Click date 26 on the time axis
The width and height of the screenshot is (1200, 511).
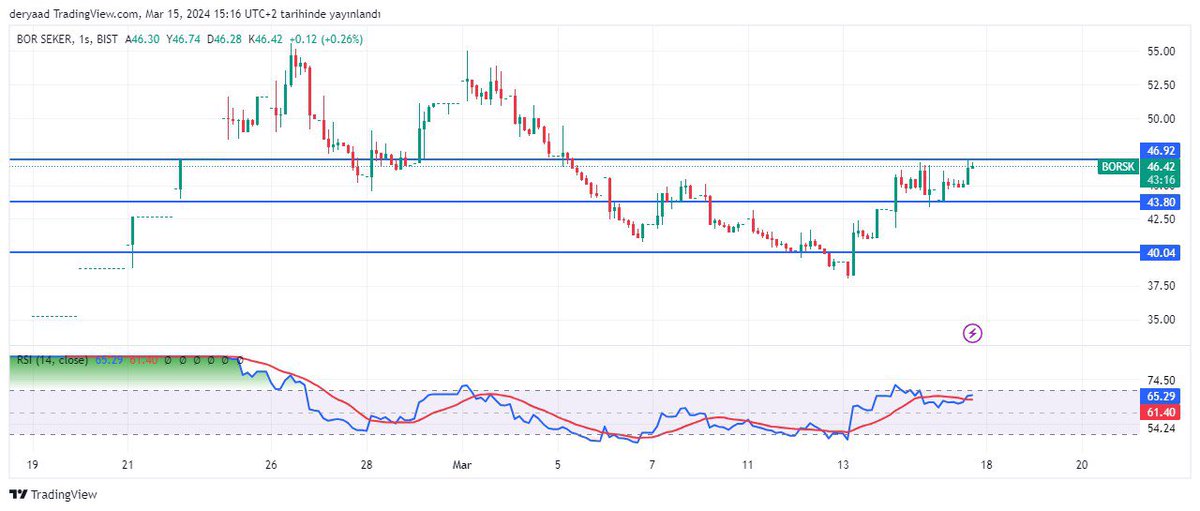click(271, 465)
